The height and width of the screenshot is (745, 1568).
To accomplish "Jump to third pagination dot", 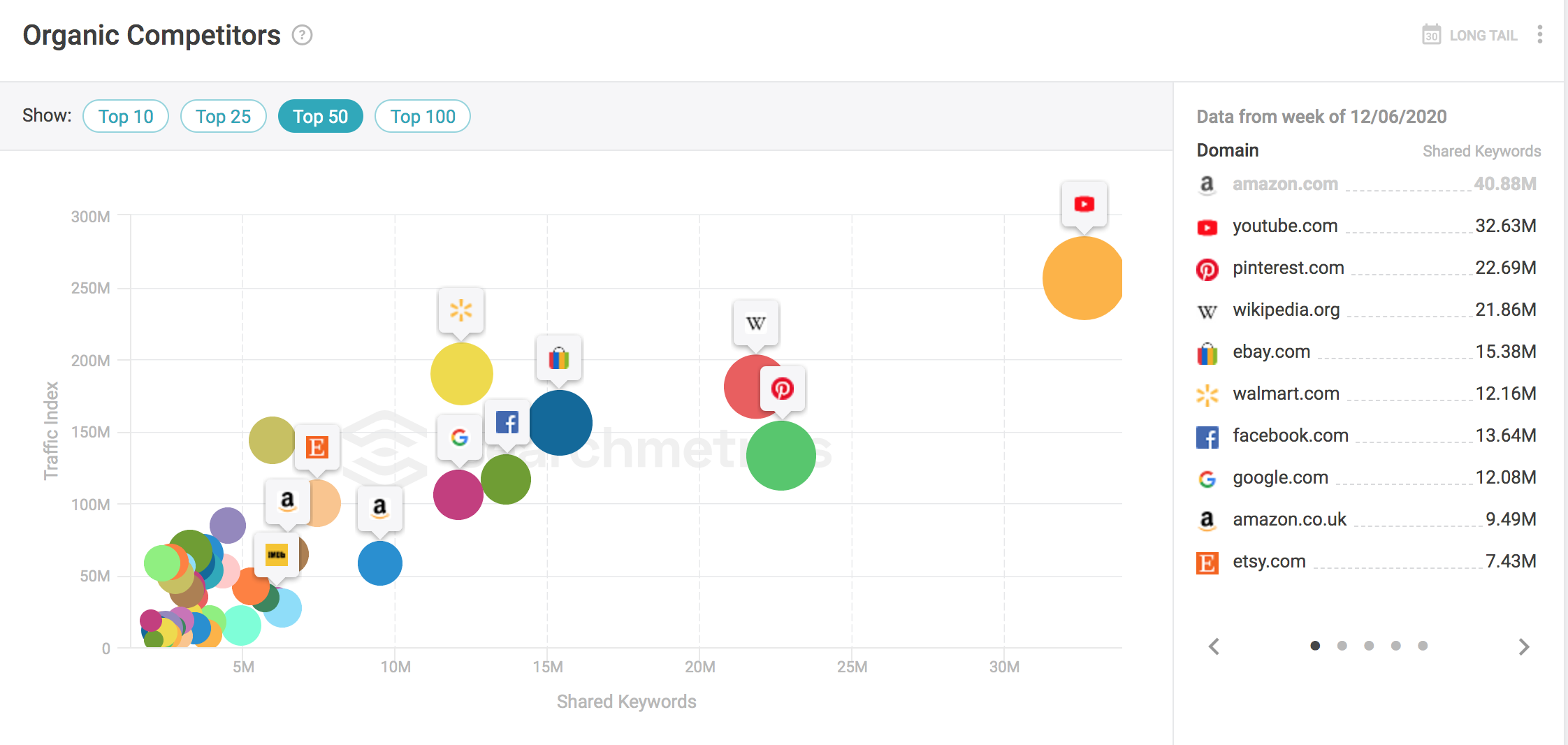I will click(x=1369, y=646).
